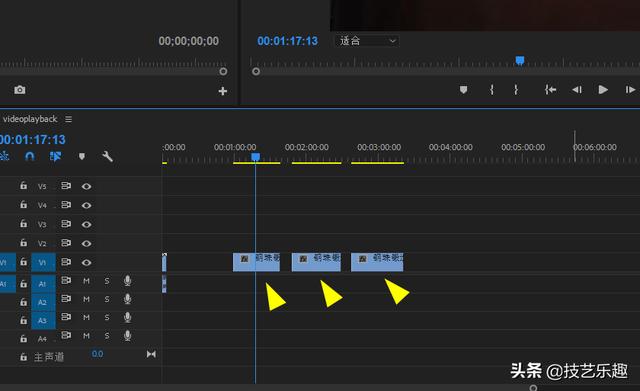Mark out point in the program monitor
Viewport: 640px width, 391px height.
[516, 89]
